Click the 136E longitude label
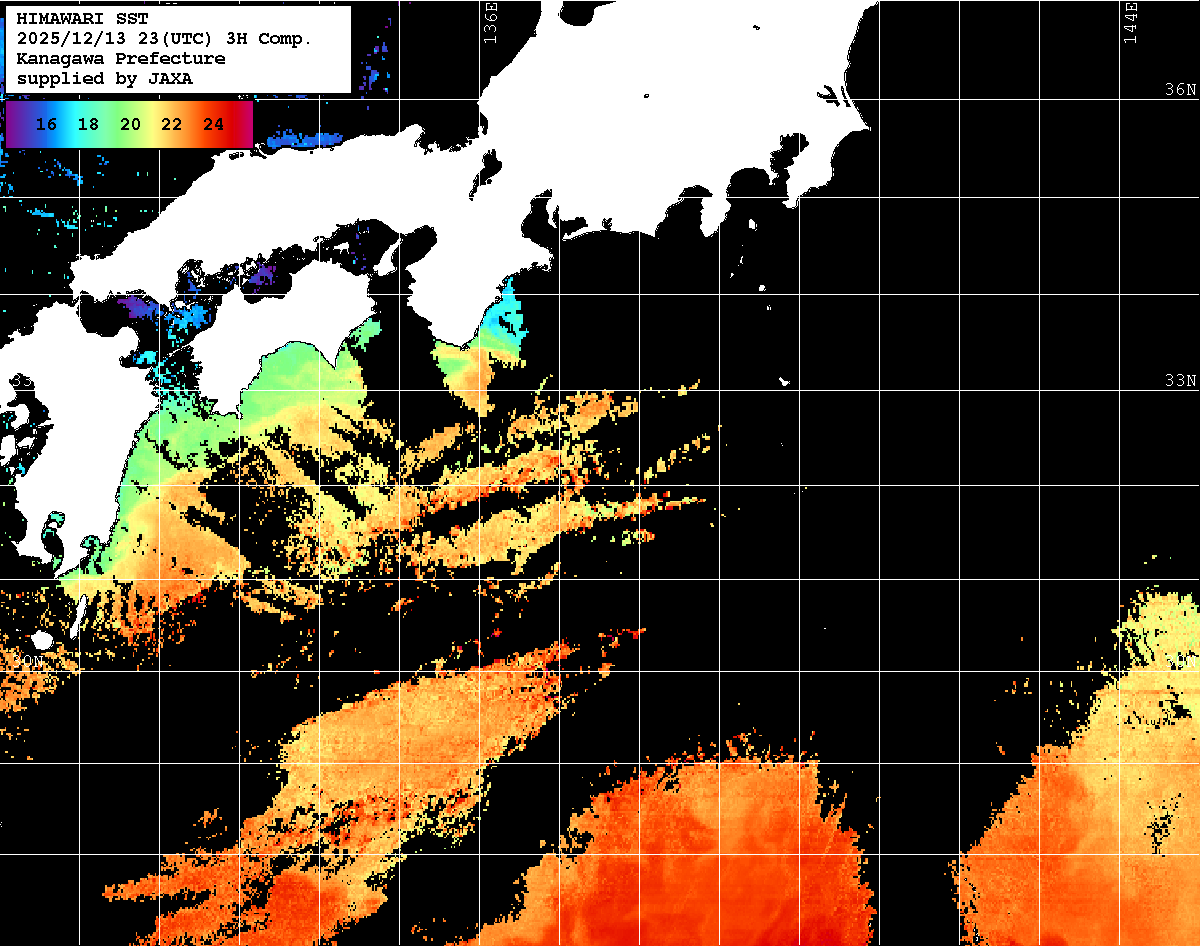Screen dimensions: 1200x946 [x=490, y=22]
